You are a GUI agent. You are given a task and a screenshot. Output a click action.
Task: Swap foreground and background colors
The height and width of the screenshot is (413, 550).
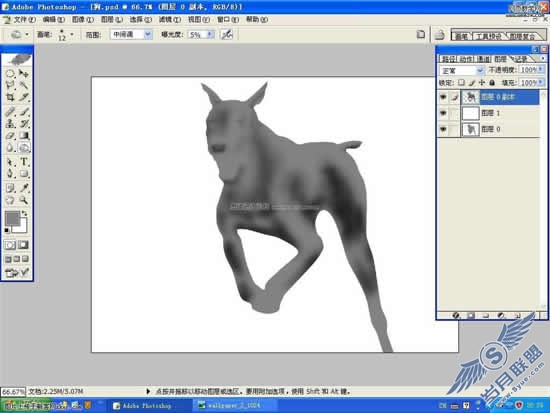(25, 213)
